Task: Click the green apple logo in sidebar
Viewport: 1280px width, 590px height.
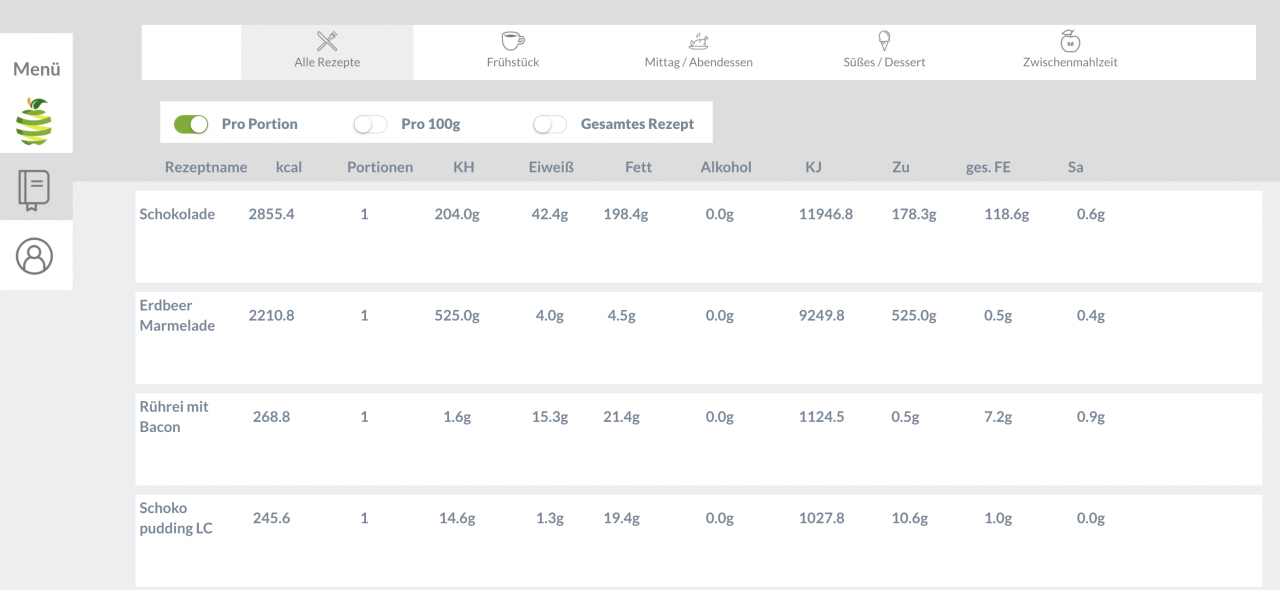Action: click(x=36, y=122)
